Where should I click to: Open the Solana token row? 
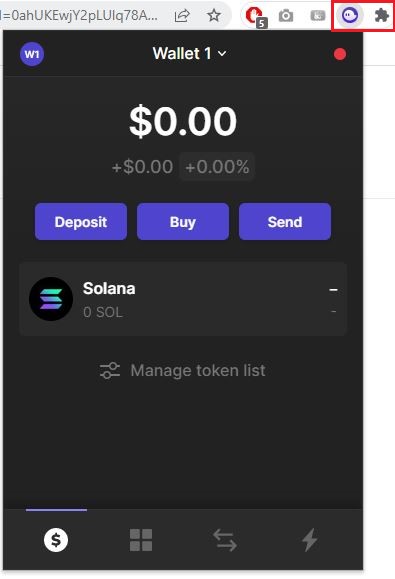tap(183, 299)
